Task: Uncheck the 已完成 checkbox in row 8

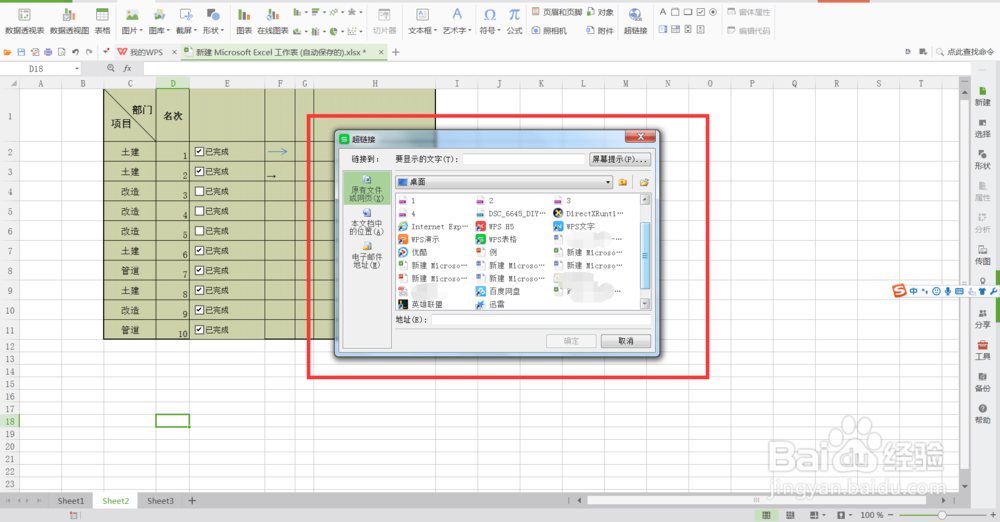Action: pyautogui.click(x=200, y=271)
